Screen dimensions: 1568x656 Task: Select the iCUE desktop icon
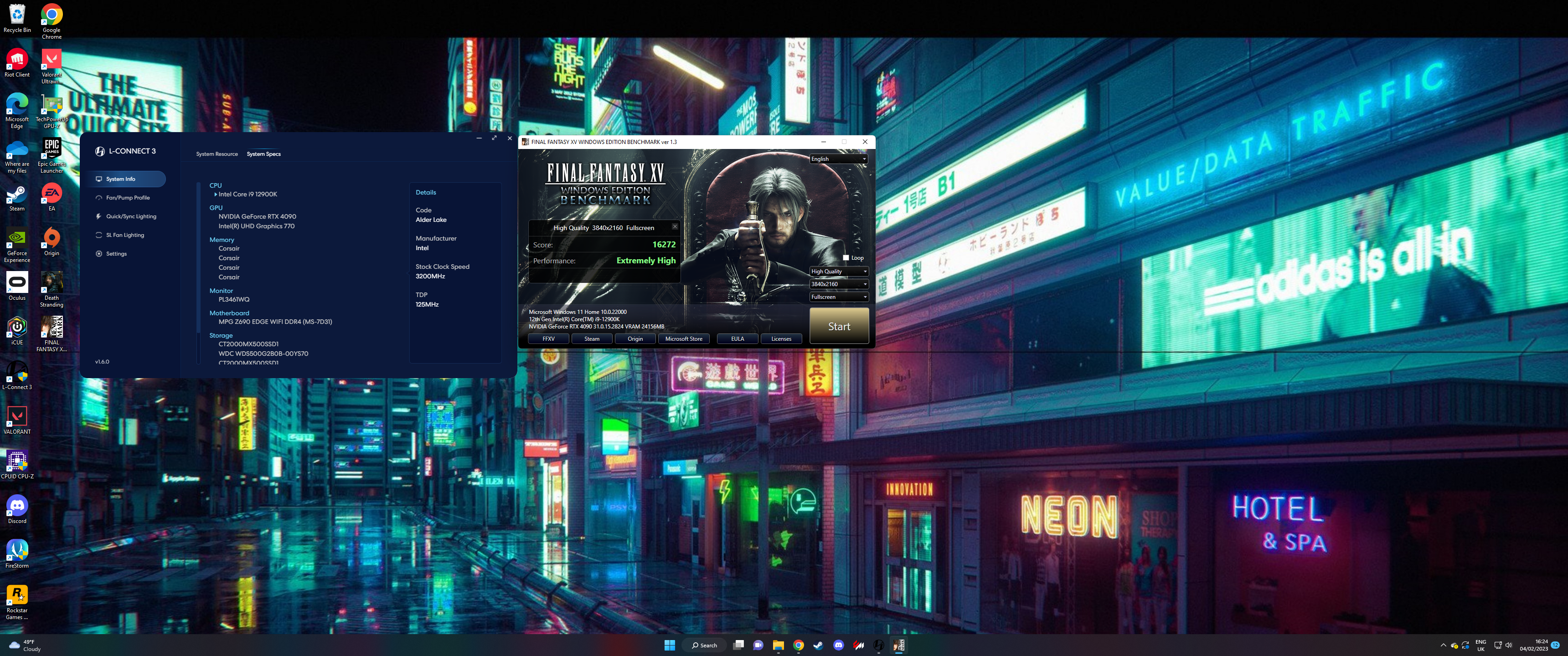pos(17,331)
